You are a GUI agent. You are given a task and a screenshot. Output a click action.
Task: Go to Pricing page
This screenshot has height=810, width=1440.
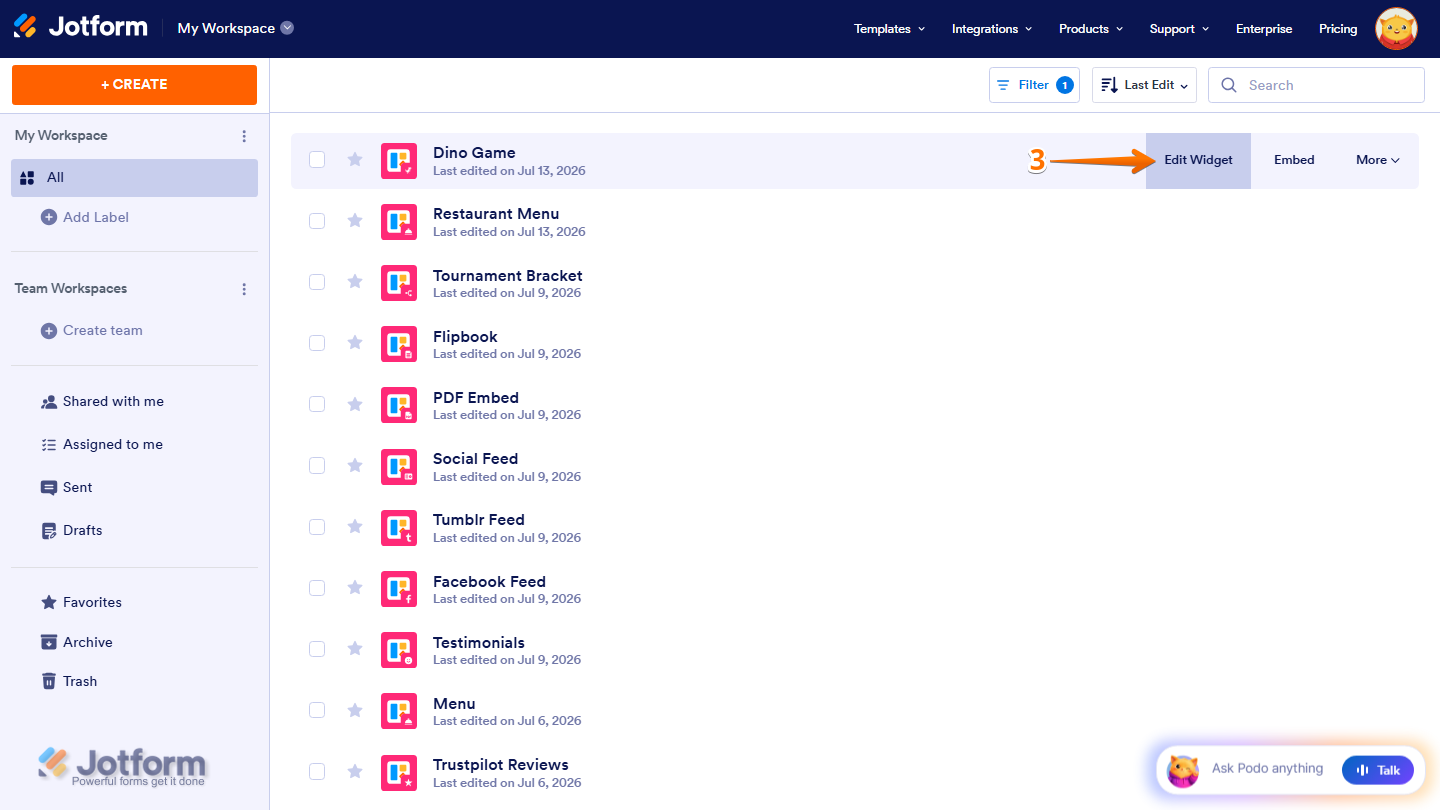click(1338, 29)
